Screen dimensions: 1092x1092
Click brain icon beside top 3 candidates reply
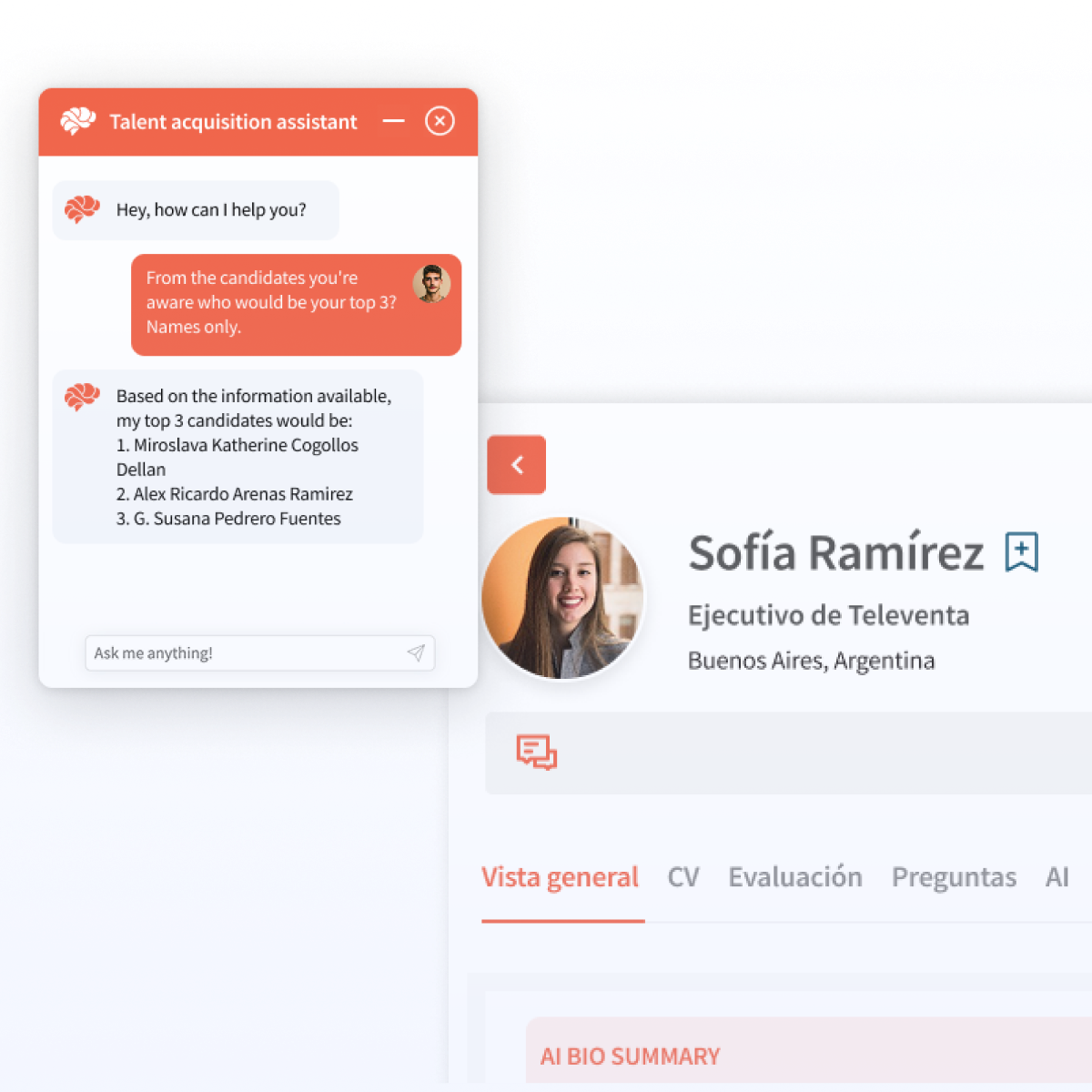[82, 397]
